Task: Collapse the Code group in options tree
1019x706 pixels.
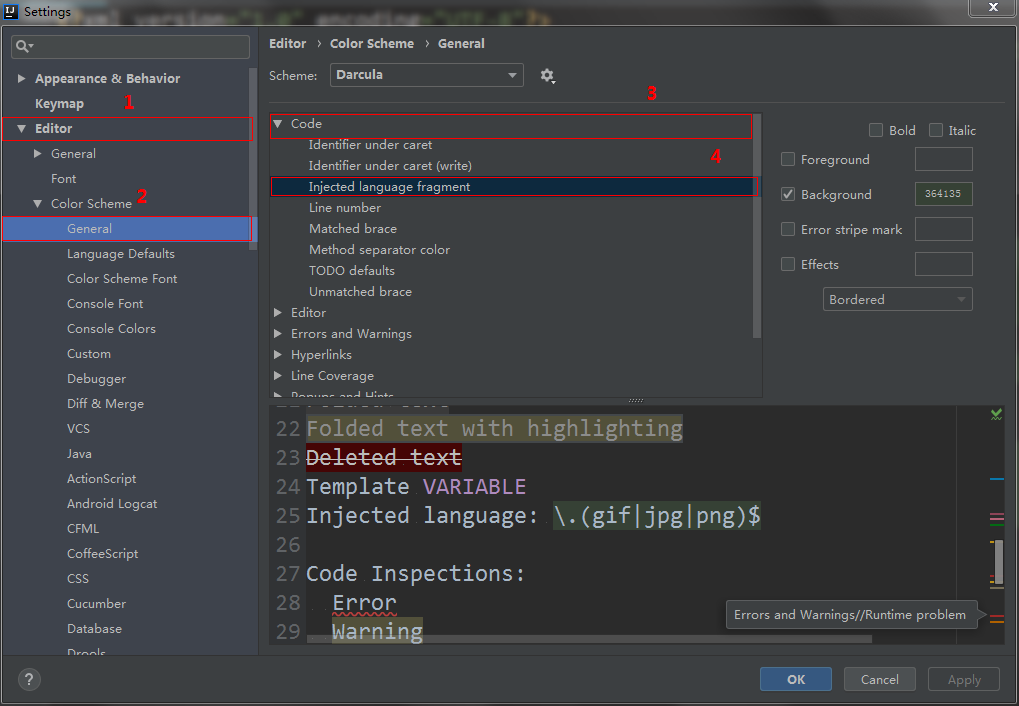Action: click(x=278, y=124)
